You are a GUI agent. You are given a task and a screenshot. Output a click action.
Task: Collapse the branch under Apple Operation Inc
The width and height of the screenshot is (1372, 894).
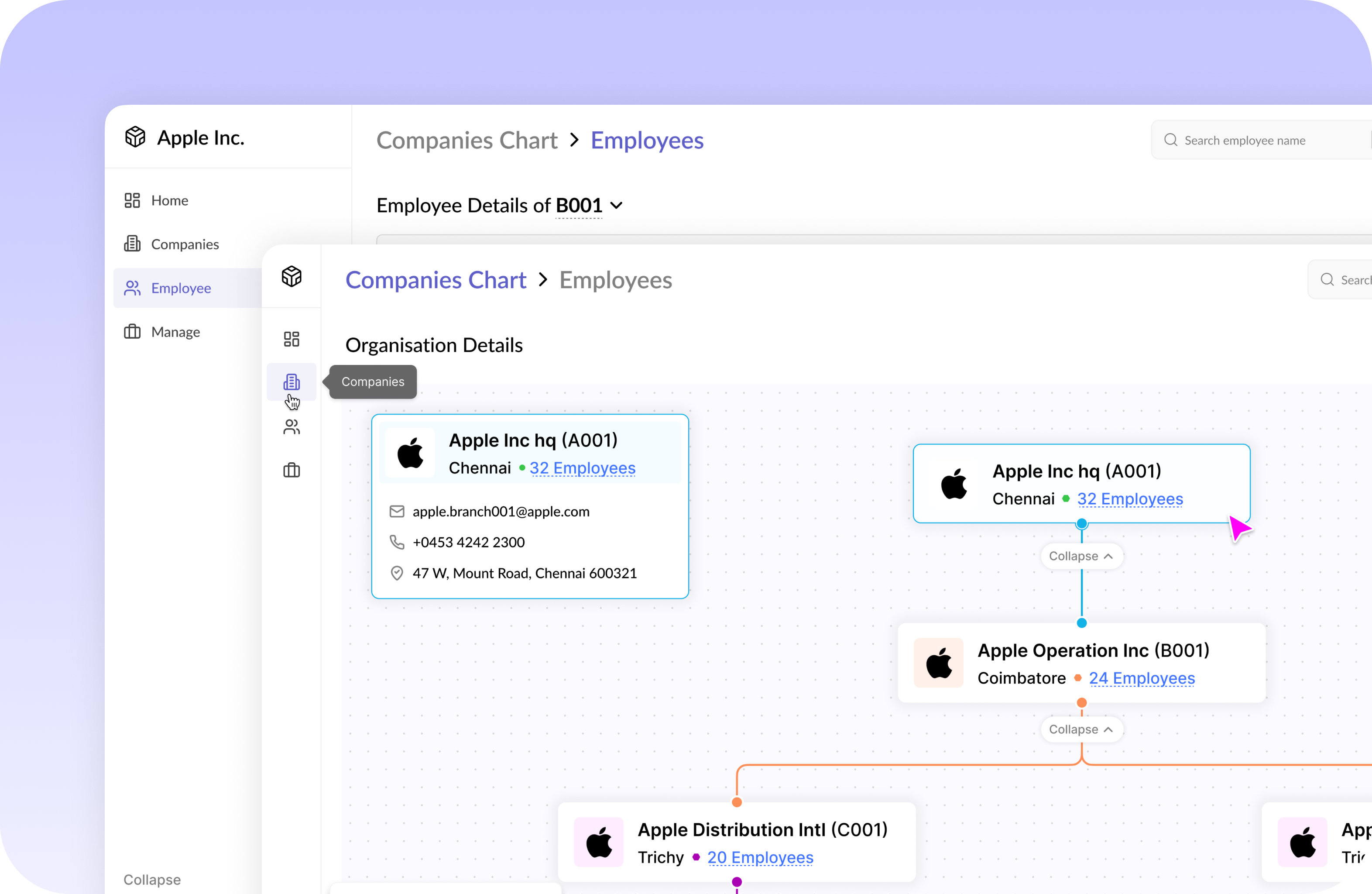[1081, 729]
